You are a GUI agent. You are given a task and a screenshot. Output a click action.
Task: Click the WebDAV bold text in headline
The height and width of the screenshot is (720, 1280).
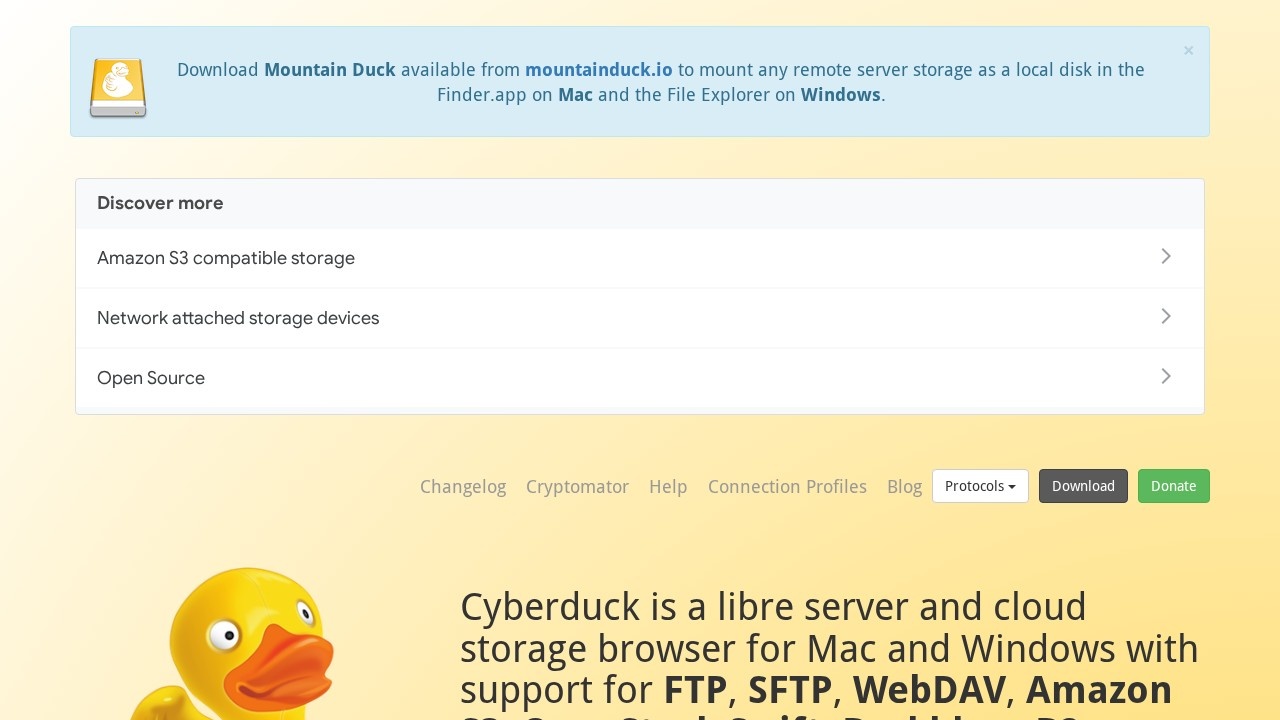pos(928,691)
